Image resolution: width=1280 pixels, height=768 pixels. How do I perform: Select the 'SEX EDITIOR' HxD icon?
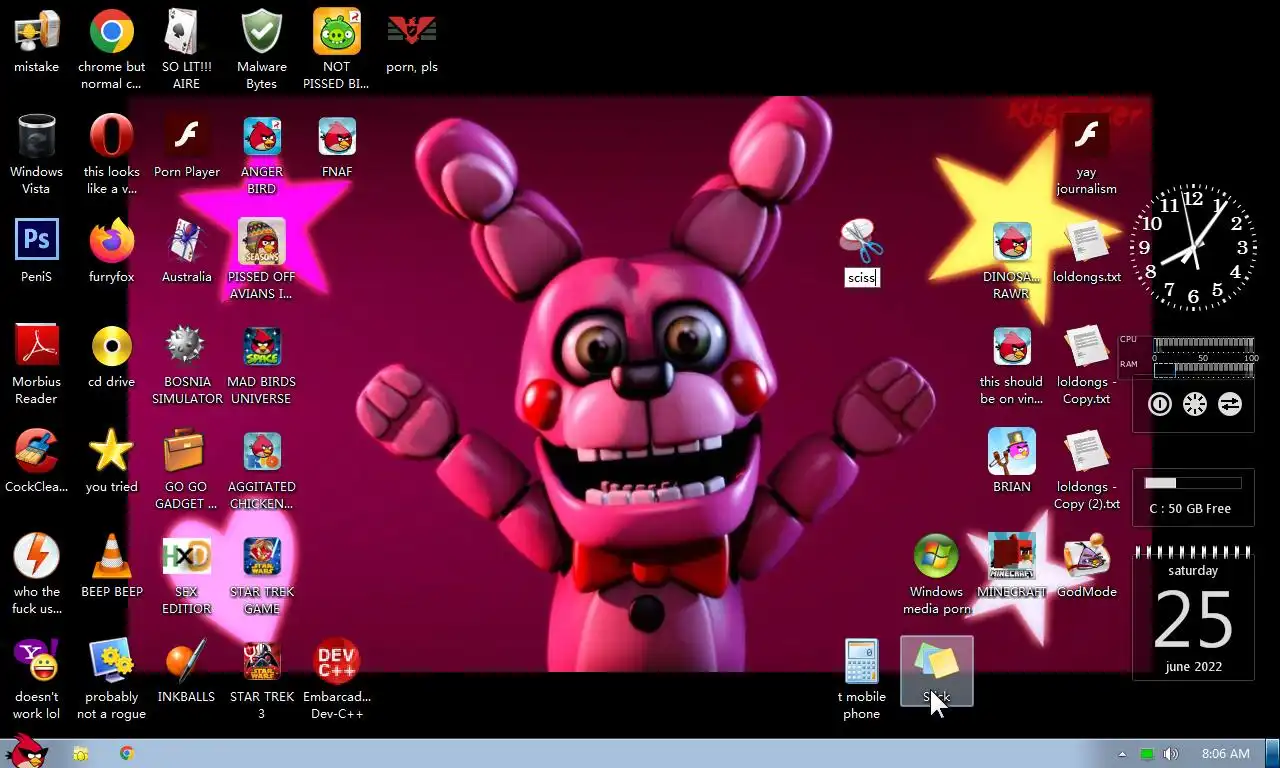(x=187, y=556)
